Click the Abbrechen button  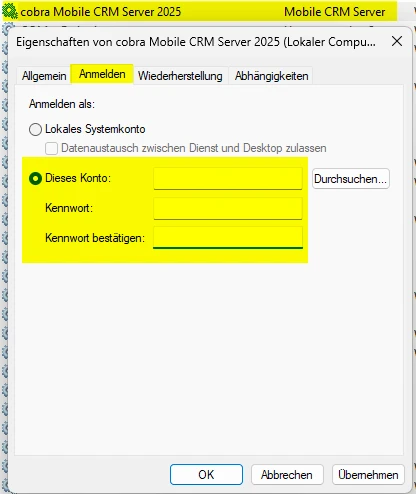tap(287, 474)
